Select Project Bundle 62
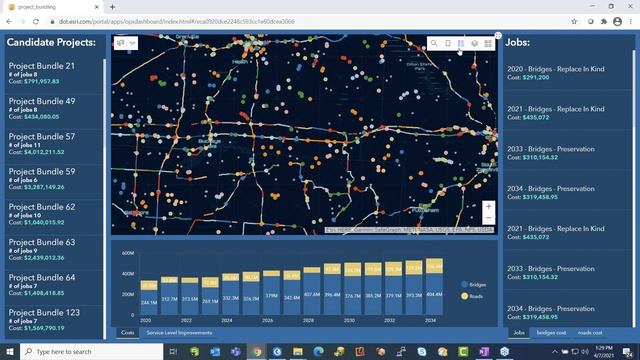640x360 pixels. (x=53, y=214)
